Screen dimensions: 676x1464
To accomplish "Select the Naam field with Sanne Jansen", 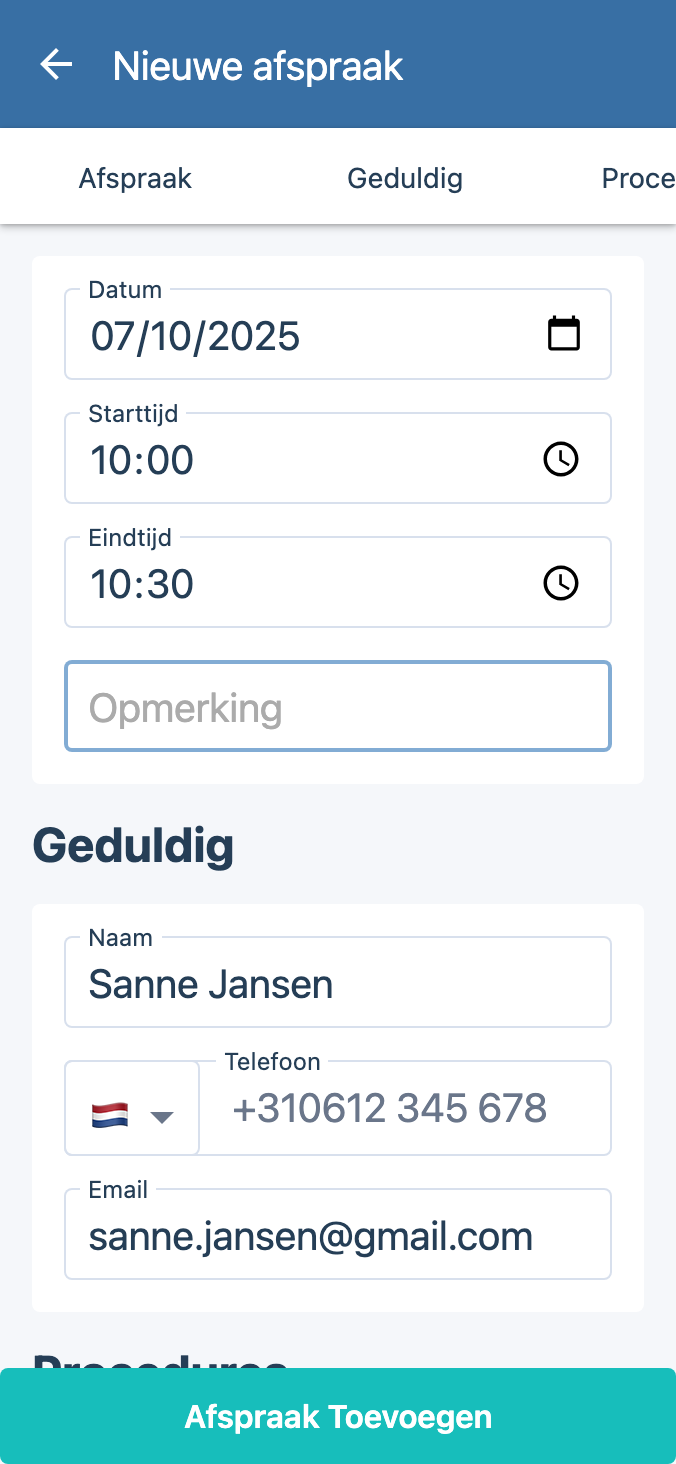I will click(x=337, y=984).
